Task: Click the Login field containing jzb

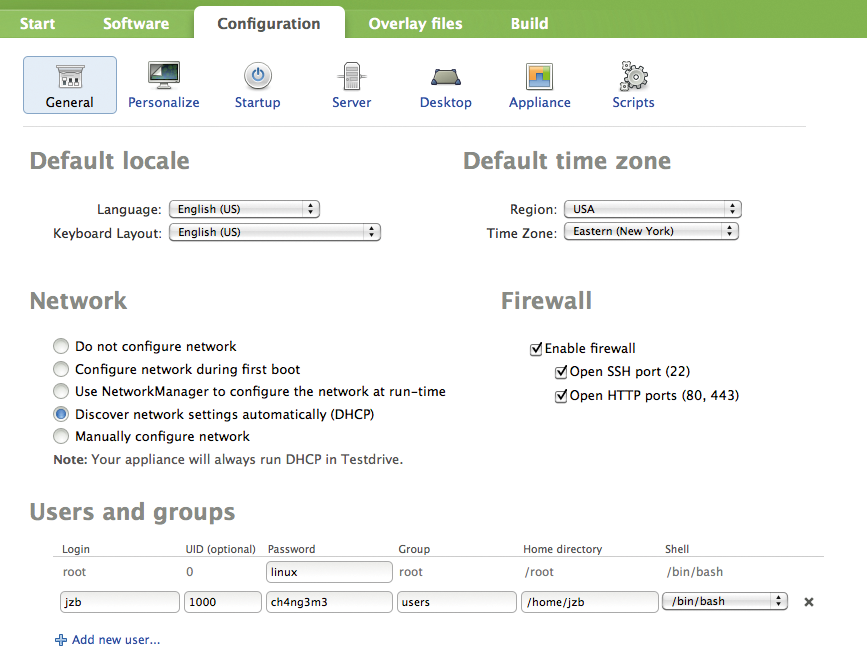Action: 119,602
